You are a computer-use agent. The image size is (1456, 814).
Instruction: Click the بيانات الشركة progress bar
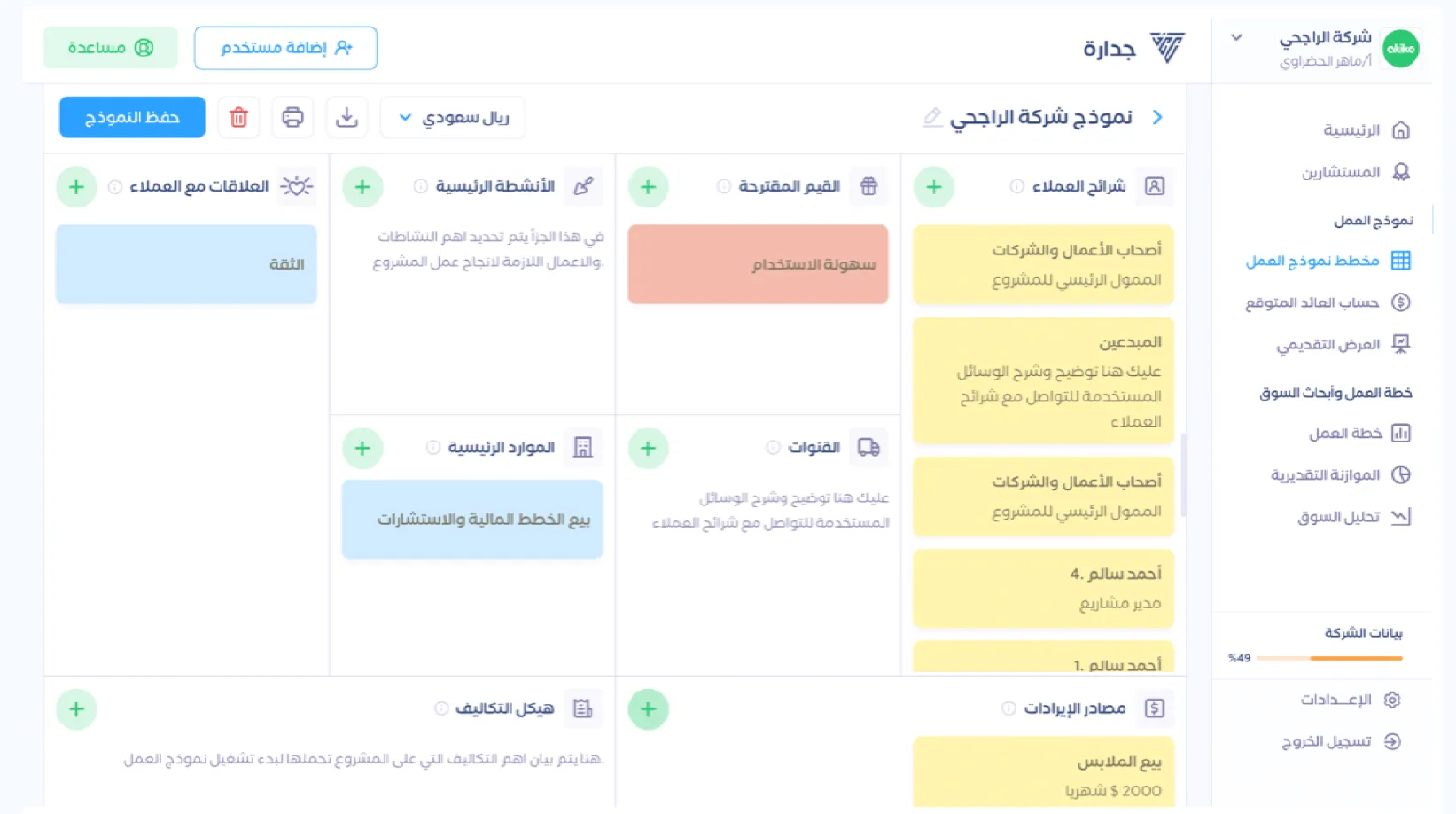[1329, 658]
